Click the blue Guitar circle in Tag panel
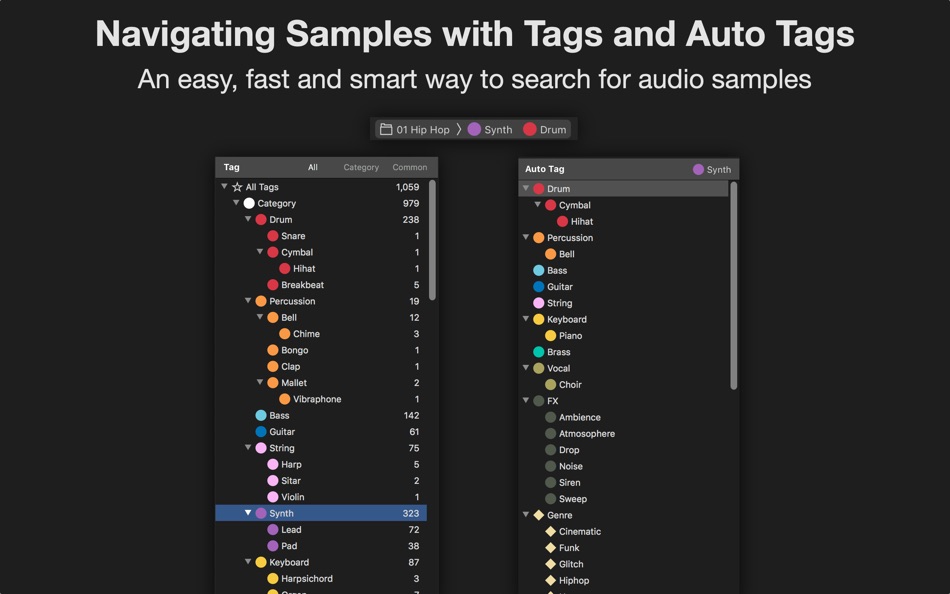Image resolution: width=950 pixels, height=594 pixels. click(x=261, y=432)
